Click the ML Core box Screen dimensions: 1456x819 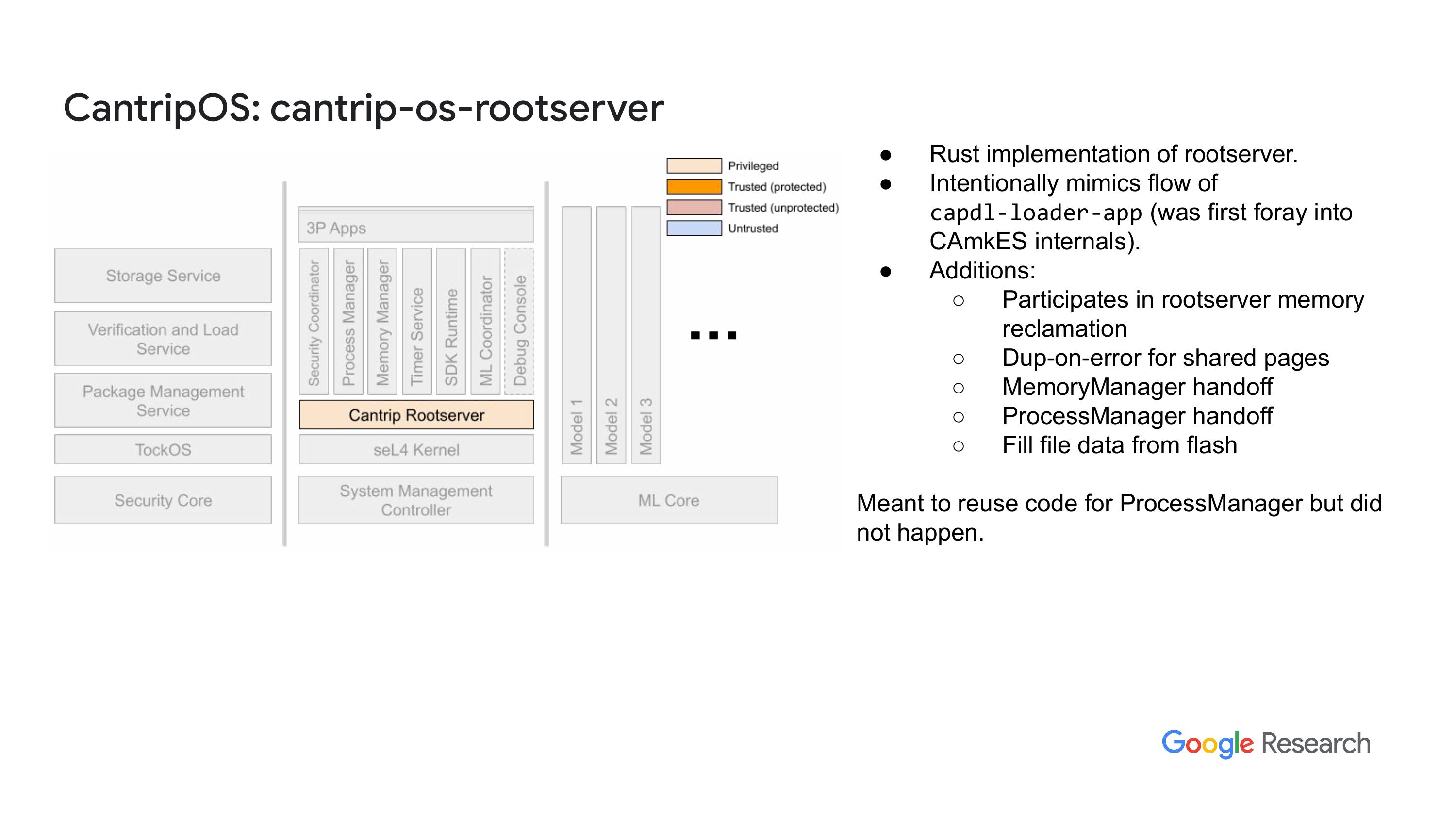tap(669, 500)
